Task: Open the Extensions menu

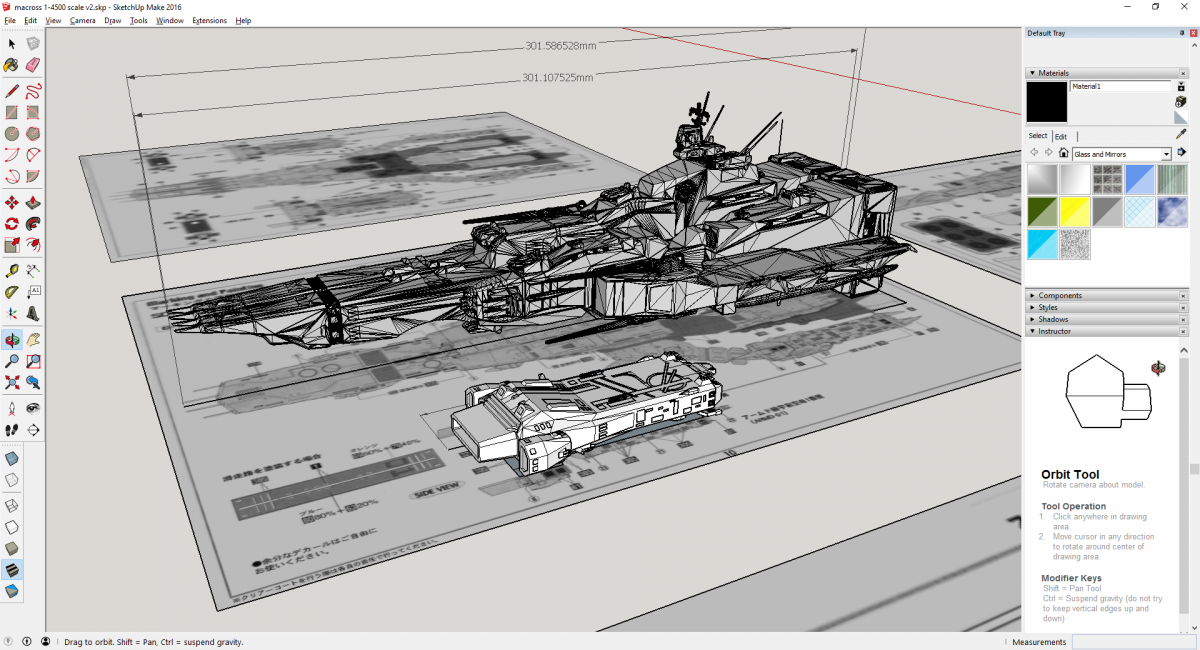Action: click(209, 20)
